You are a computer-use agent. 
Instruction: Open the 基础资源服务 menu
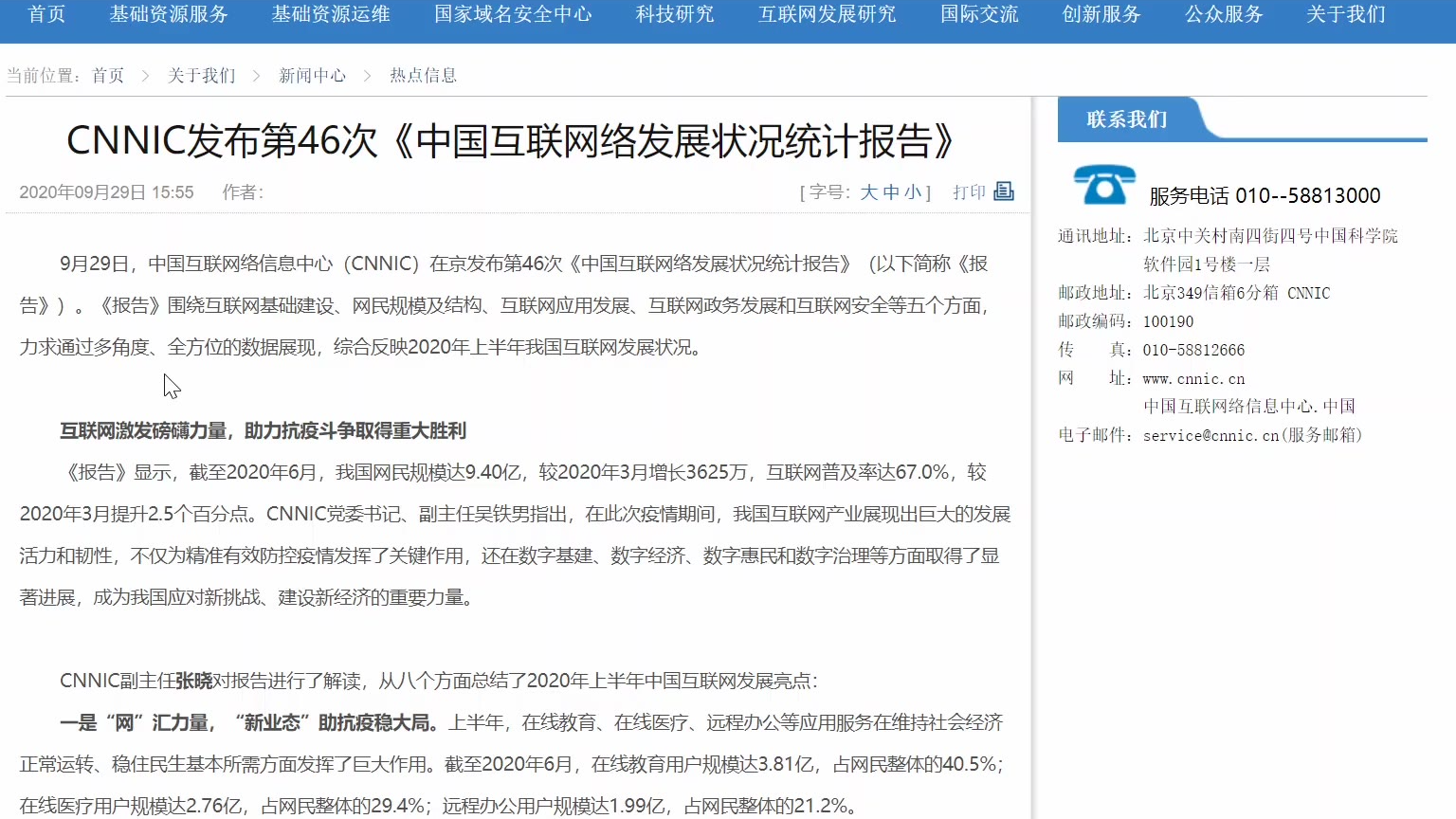pyautogui.click(x=169, y=14)
